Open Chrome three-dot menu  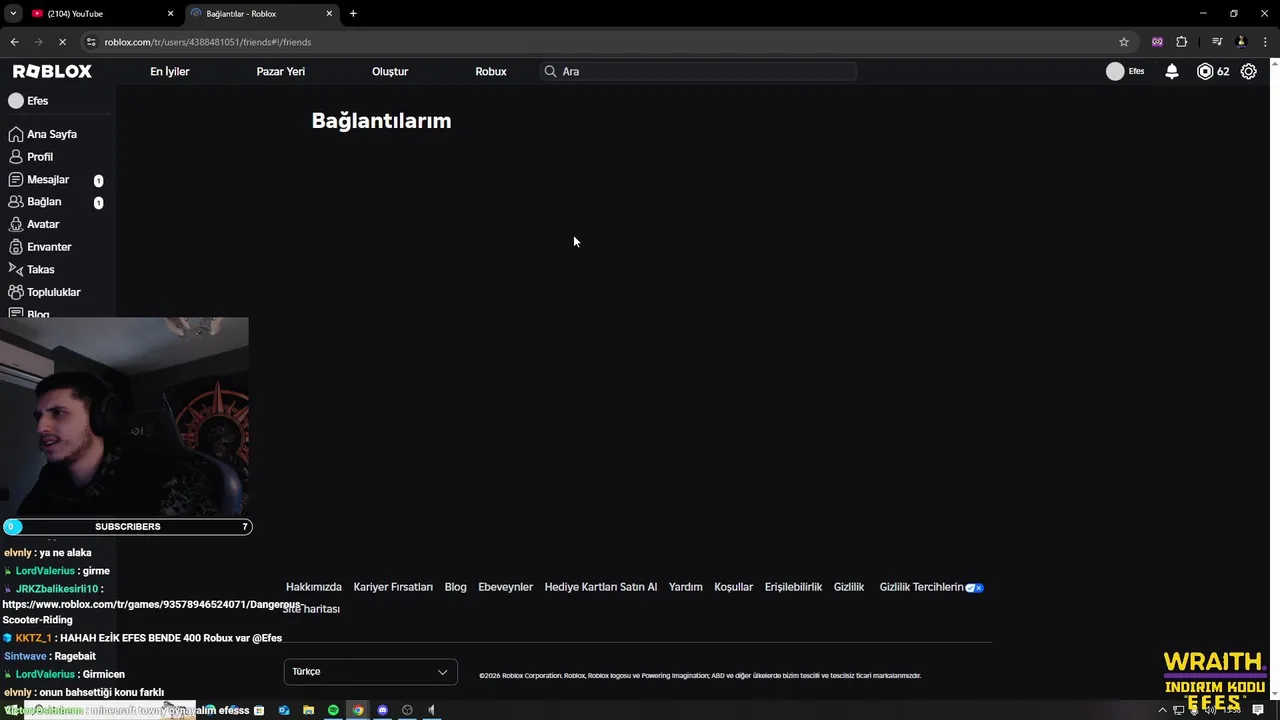[x=1264, y=42]
